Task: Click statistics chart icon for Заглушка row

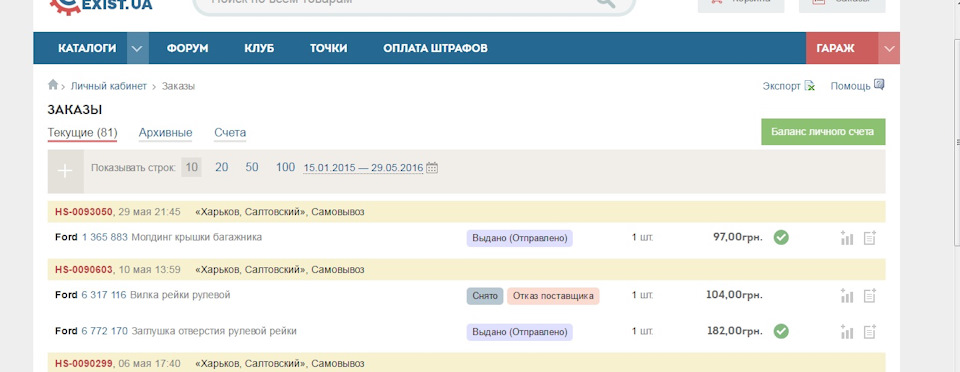Action: click(x=847, y=332)
